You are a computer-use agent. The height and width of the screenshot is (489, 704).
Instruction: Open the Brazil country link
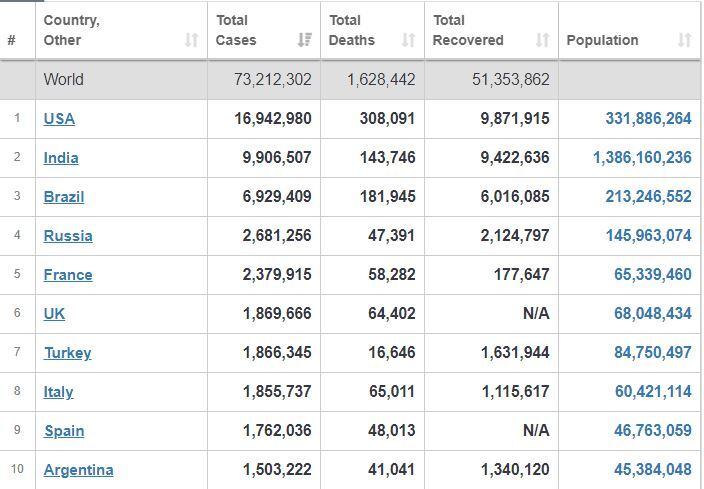64,197
